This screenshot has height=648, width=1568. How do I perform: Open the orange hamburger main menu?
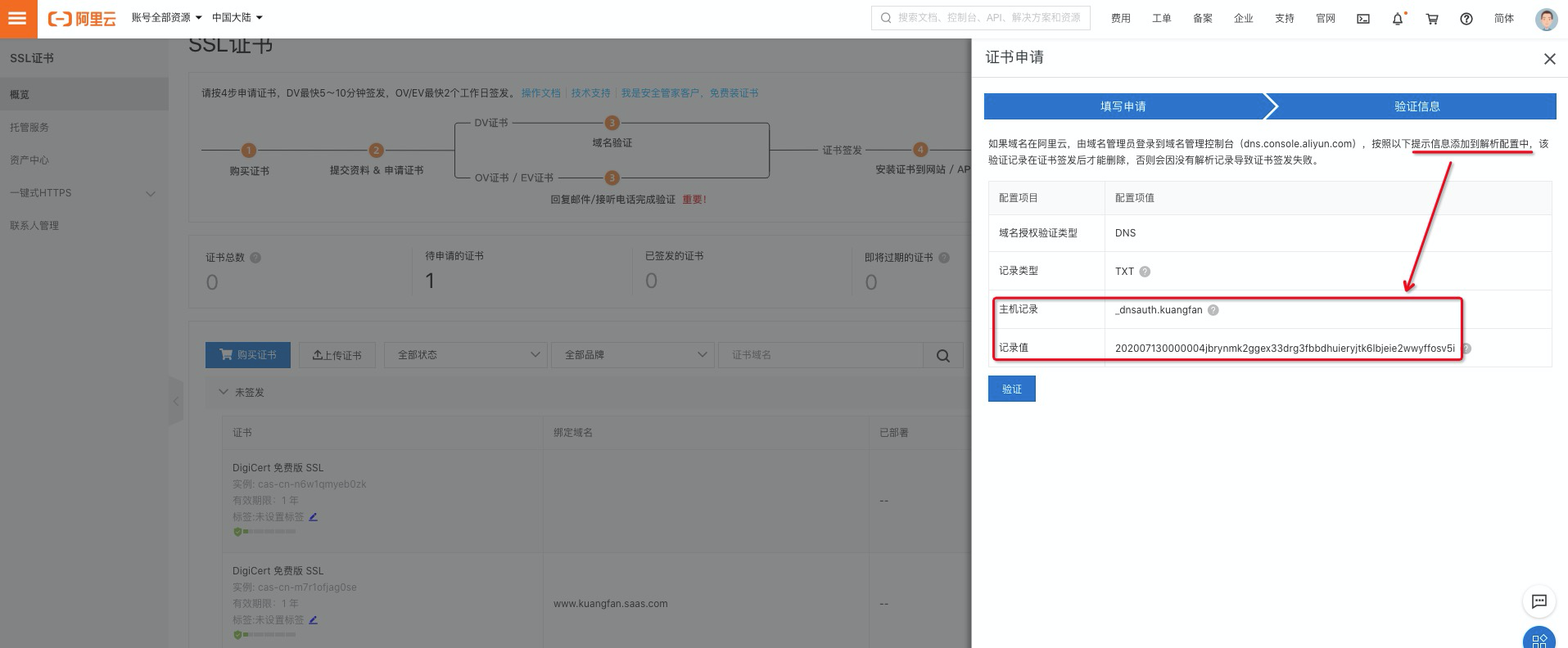pos(18,18)
